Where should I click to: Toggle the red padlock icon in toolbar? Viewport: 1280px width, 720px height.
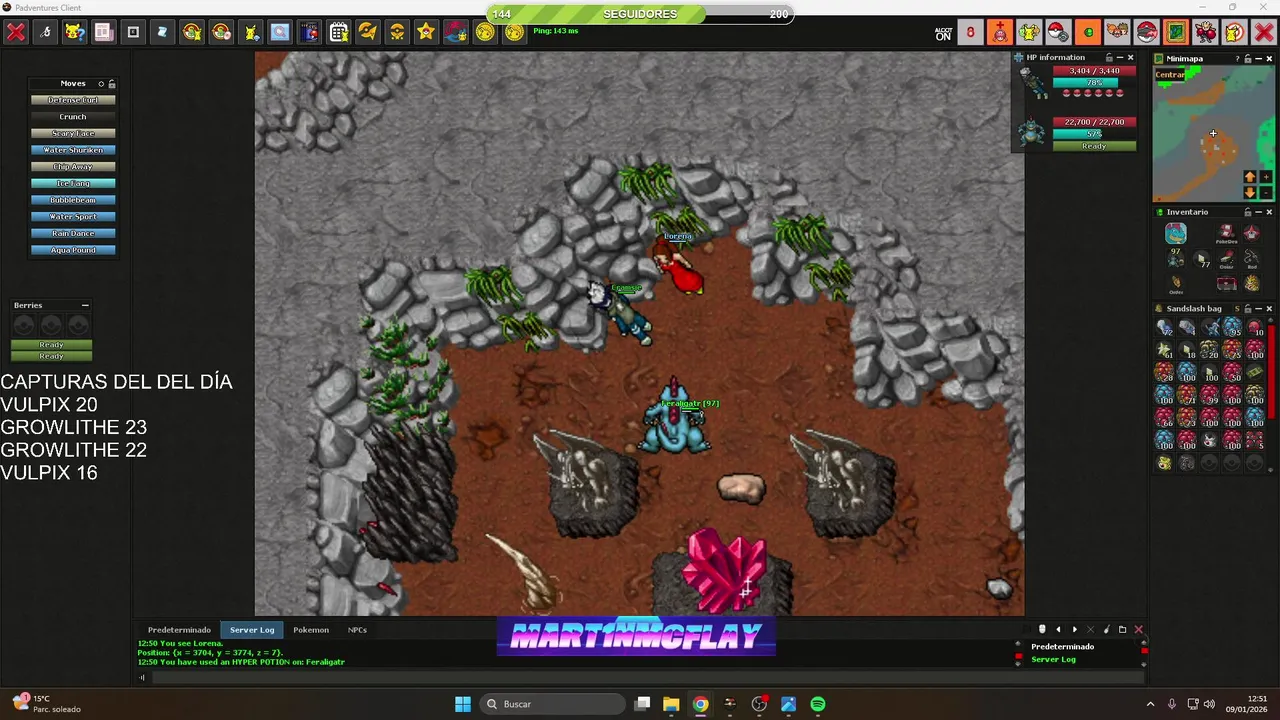pyautogui.click(x=970, y=32)
